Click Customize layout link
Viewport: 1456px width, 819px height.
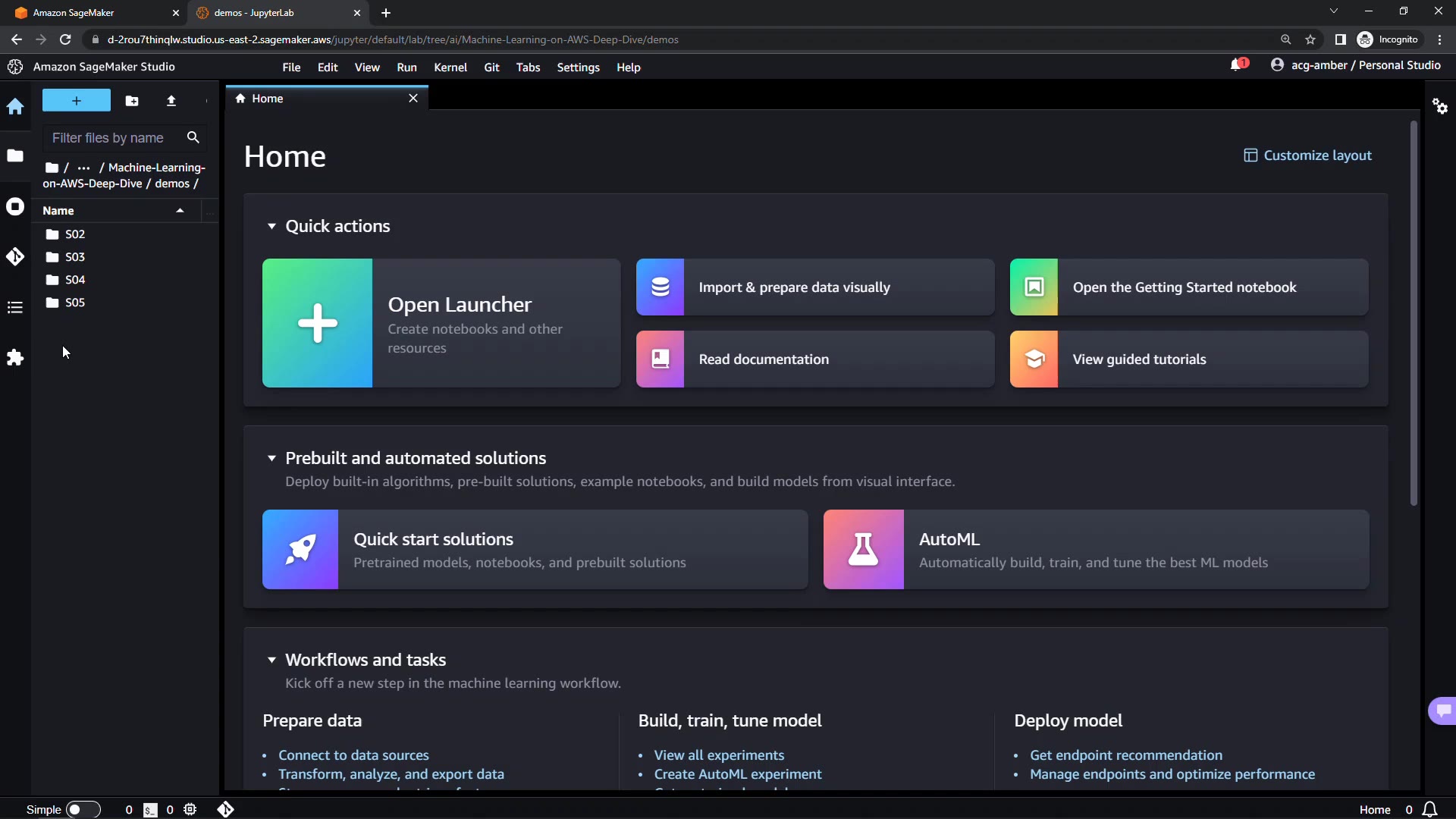(x=1307, y=155)
